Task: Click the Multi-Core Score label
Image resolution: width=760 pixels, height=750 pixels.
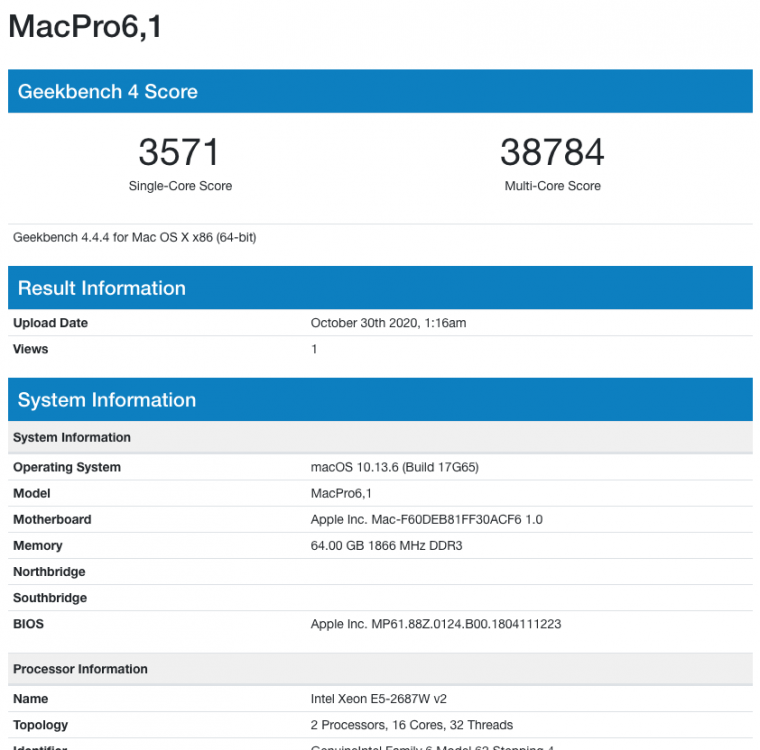Action: point(553,186)
